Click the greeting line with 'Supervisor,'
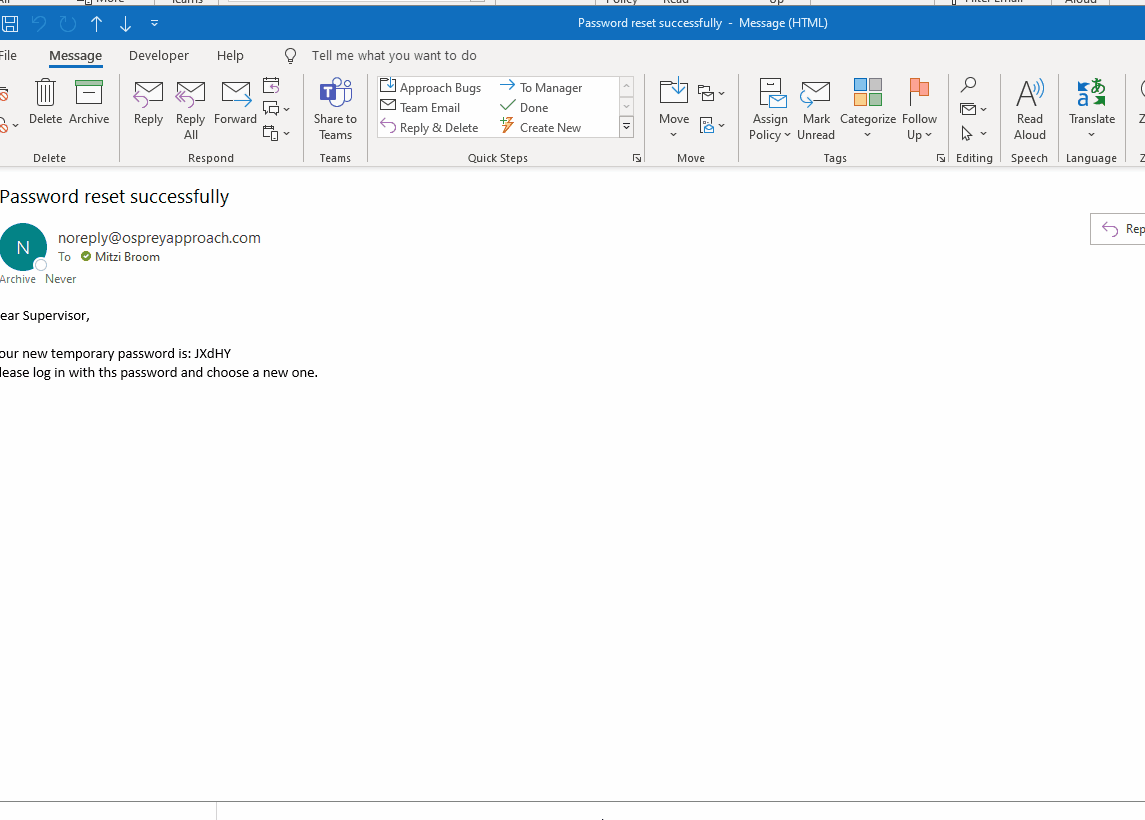1145x820 pixels. (x=45, y=315)
